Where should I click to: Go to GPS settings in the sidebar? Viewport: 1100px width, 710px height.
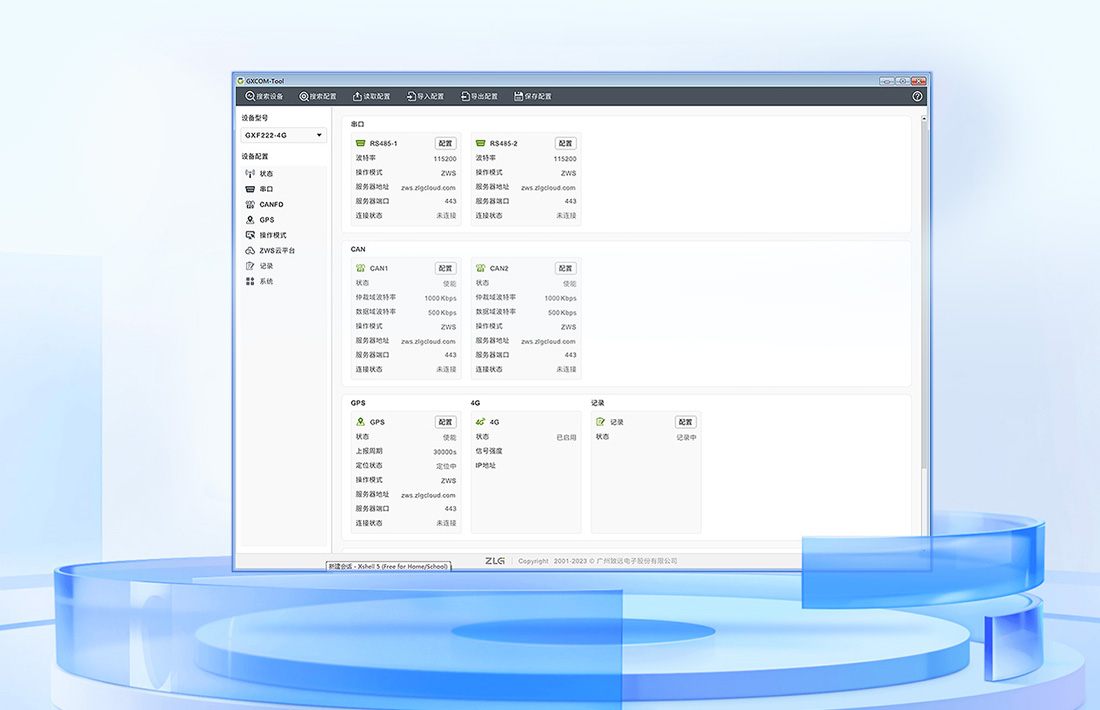(266, 220)
